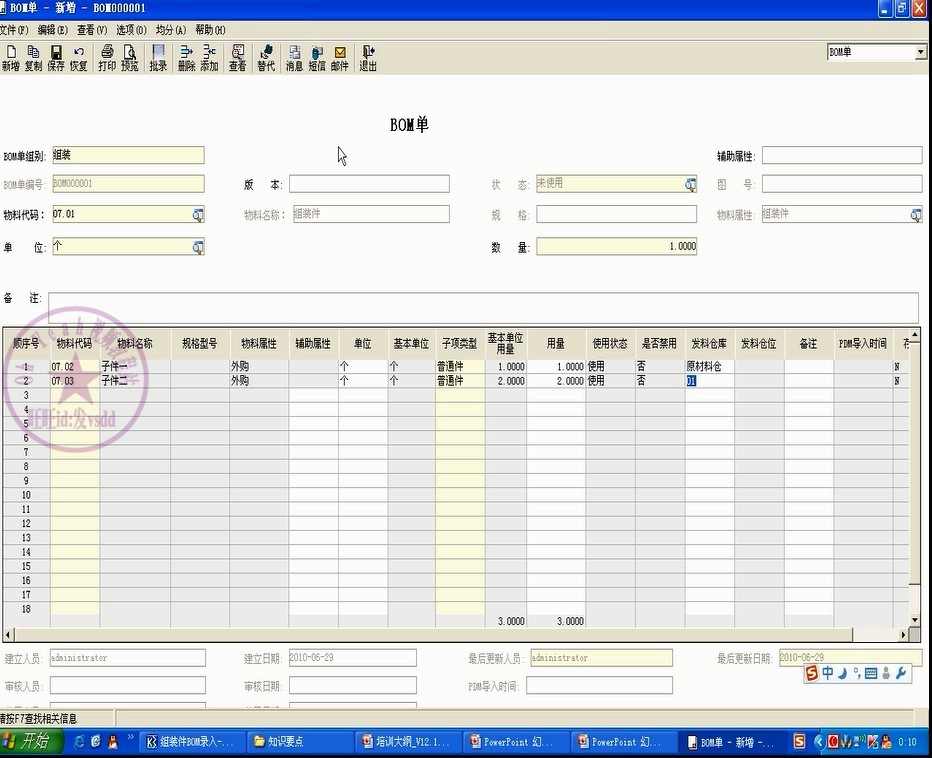This screenshot has height=758, width=932.
Task: Click vertical scrollbar down arrow of grid
Action: [x=915, y=619]
